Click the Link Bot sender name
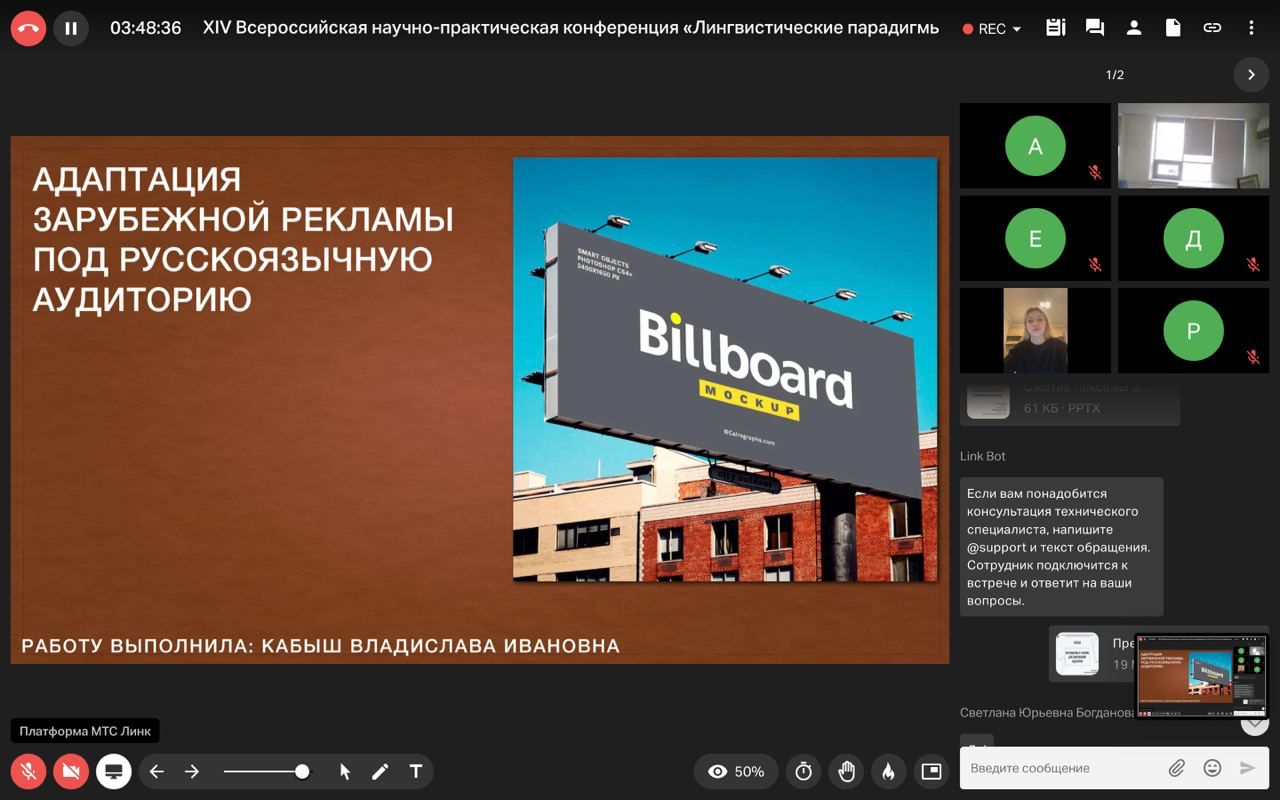The width and height of the screenshot is (1280, 800). [x=983, y=456]
